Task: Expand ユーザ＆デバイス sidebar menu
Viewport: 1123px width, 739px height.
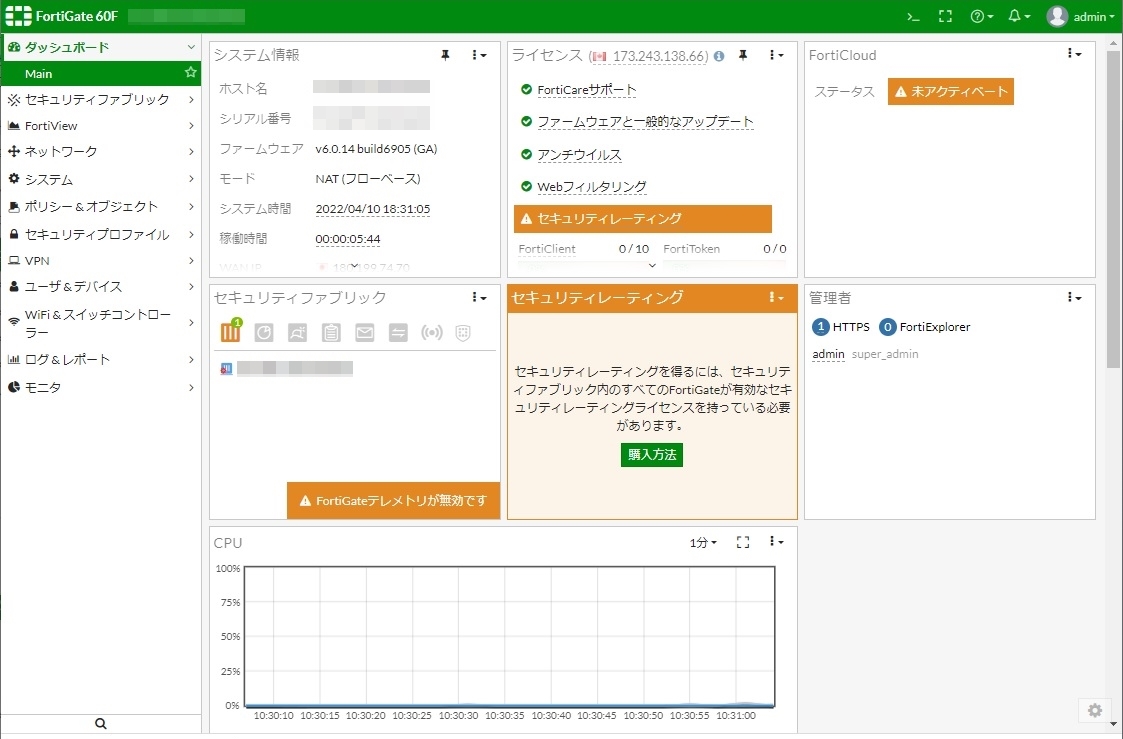Action: tap(100, 286)
